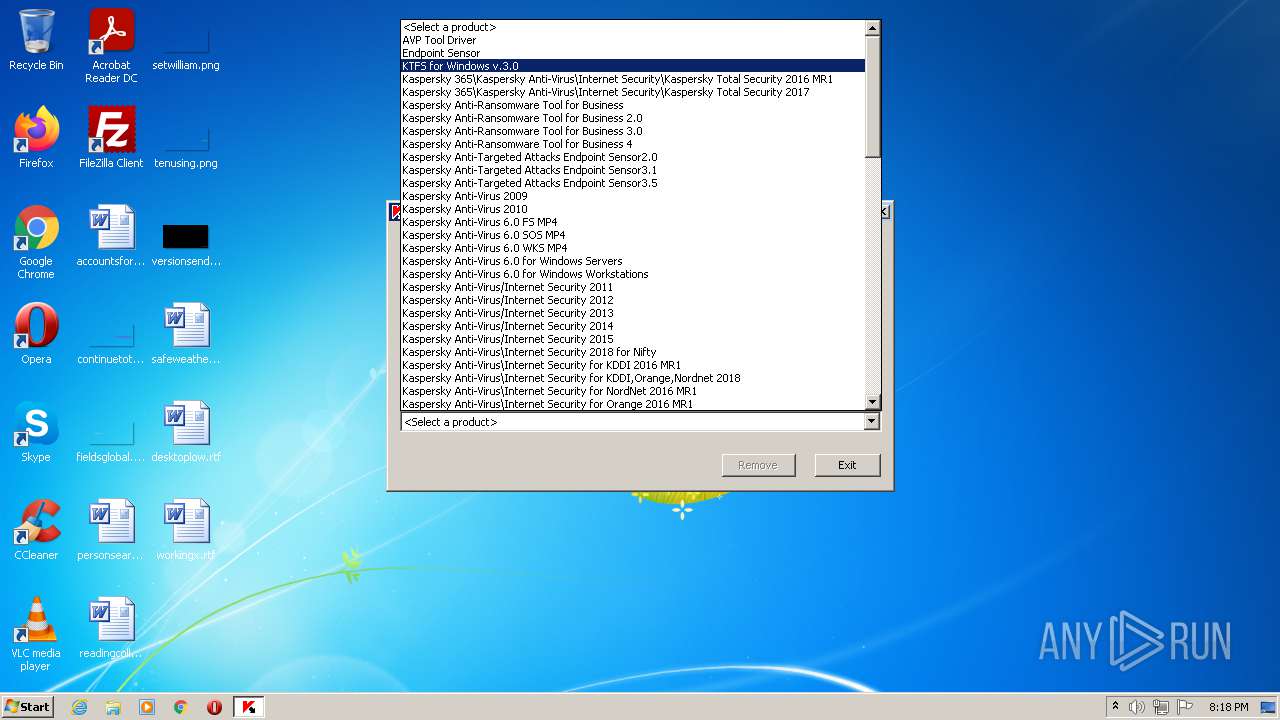Select Anti-Virus/Internet Security 2013
The width and height of the screenshot is (1280, 720).
point(632,313)
